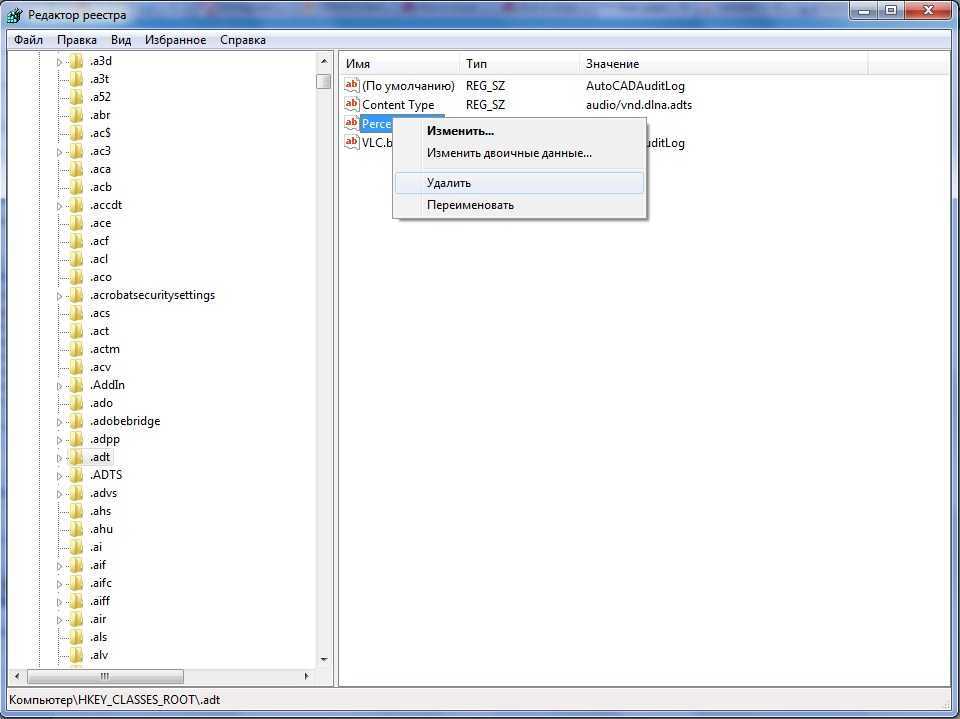Expand the .advs registry key
This screenshot has width=960, height=719.
pyautogui.click(x=59, y=494)
